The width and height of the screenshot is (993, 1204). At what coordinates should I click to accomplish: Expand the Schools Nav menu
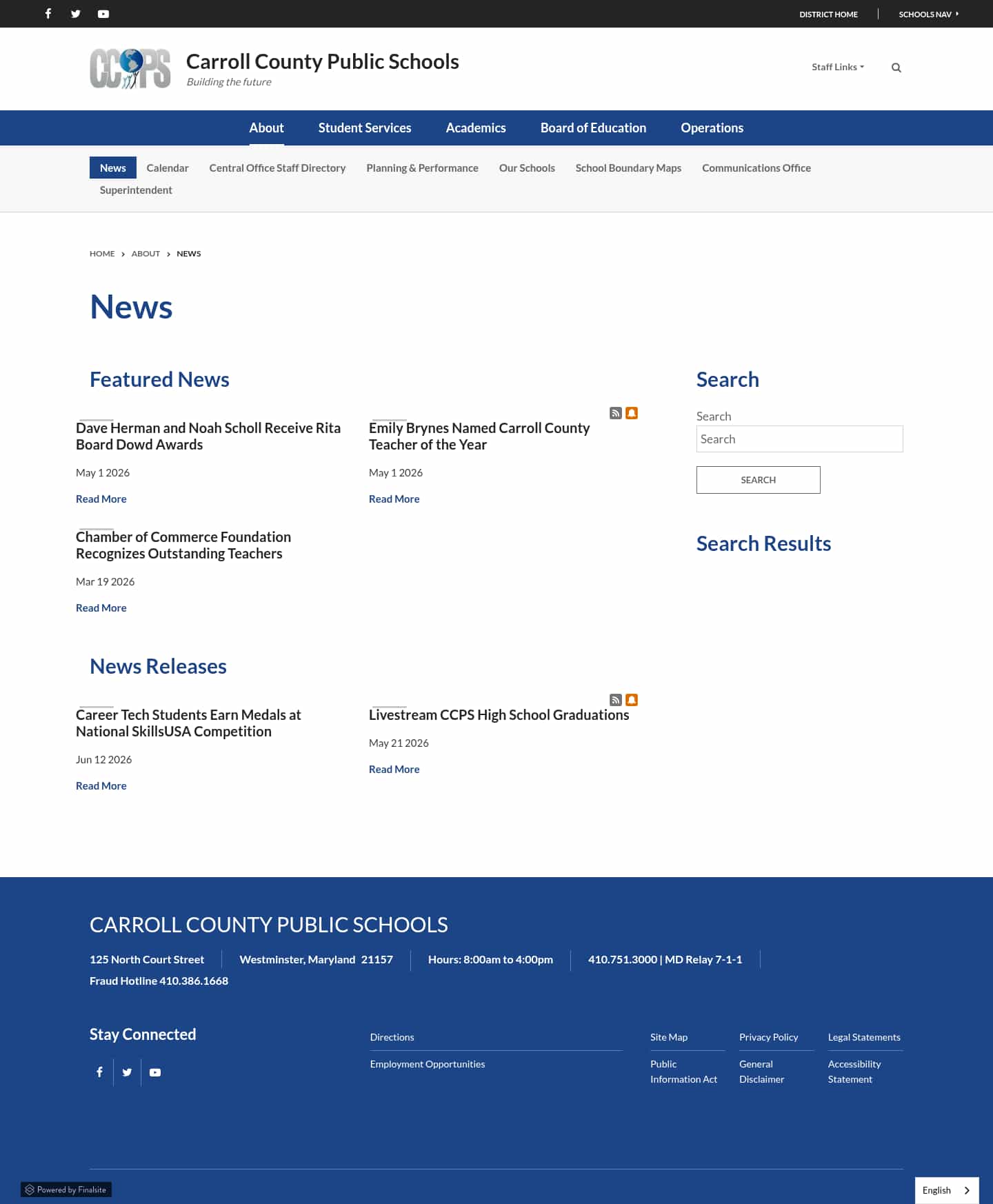pos(929,14)
